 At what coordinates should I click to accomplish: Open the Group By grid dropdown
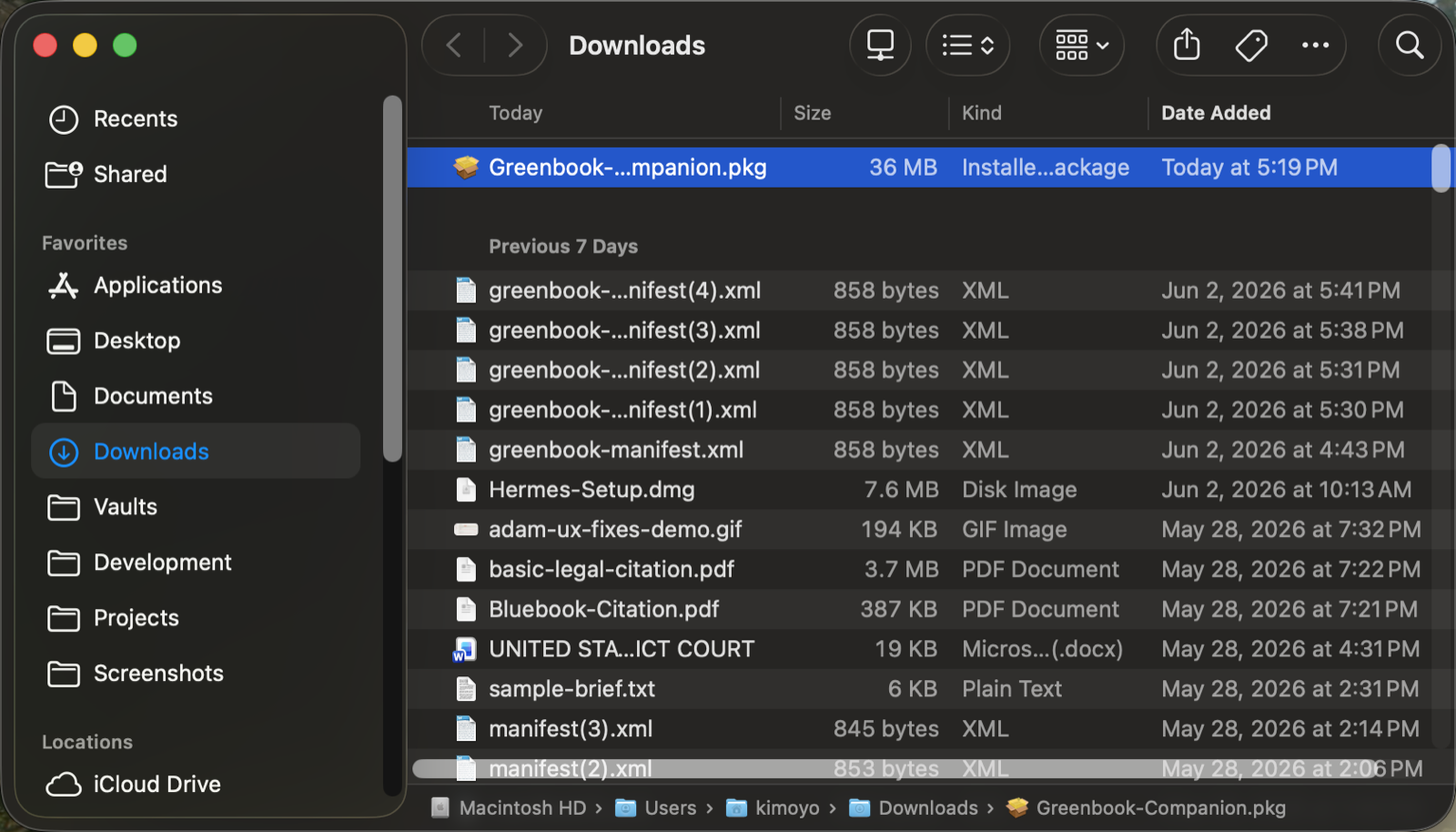(1081, 45)
